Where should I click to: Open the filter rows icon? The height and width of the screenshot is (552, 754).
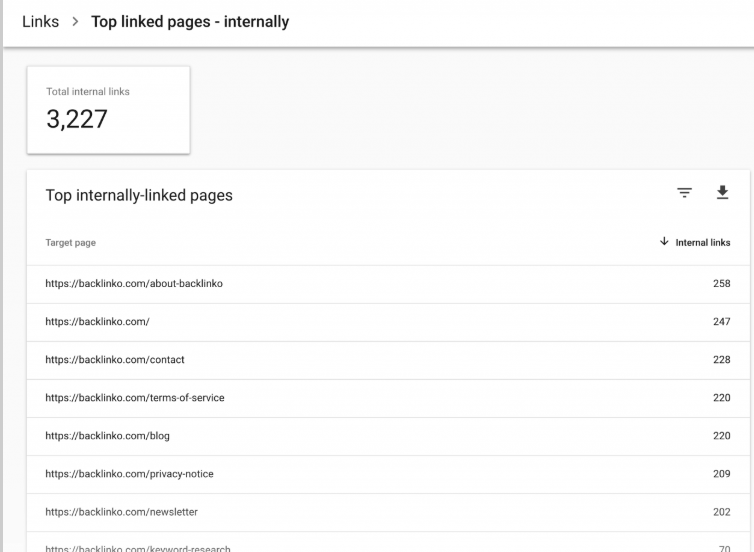[684, 193]
